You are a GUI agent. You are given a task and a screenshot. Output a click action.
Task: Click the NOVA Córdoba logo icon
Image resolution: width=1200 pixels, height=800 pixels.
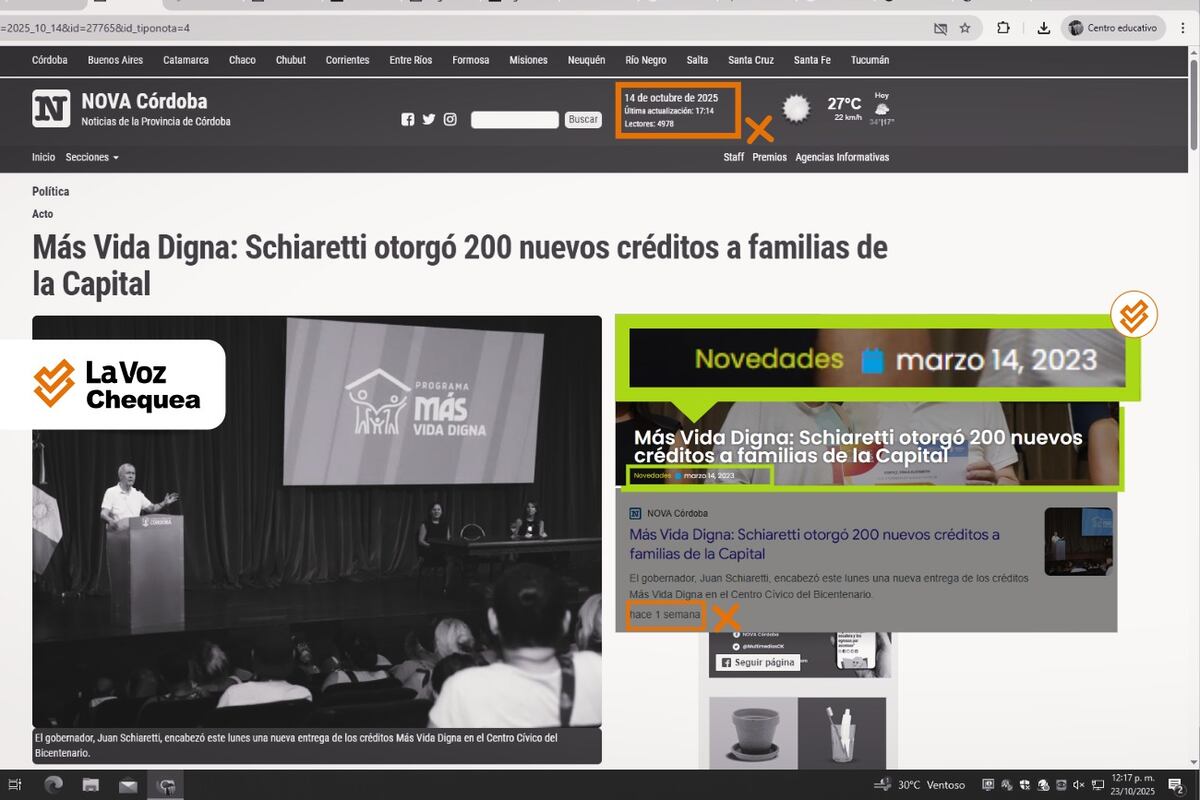pos(51,108)
